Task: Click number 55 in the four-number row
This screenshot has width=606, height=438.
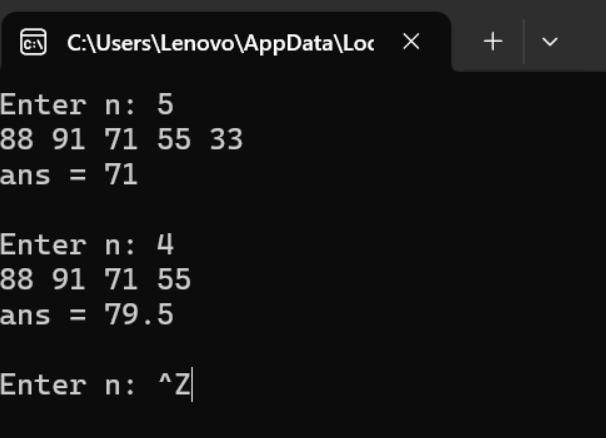Action: 174,280
